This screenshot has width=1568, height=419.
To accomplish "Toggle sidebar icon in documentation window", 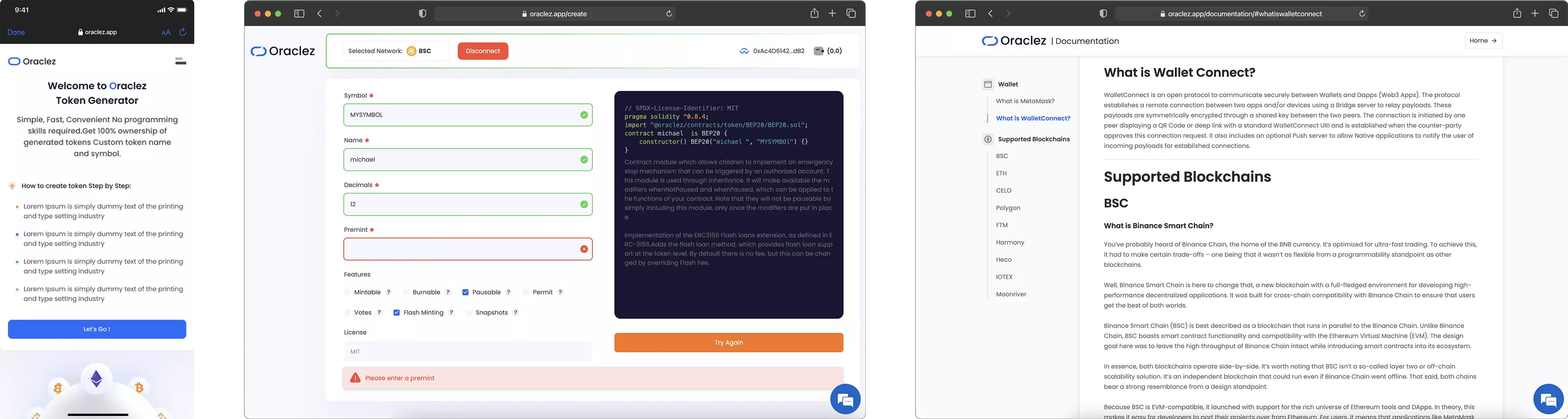I will pyautogui.click(x=970, y=13).
